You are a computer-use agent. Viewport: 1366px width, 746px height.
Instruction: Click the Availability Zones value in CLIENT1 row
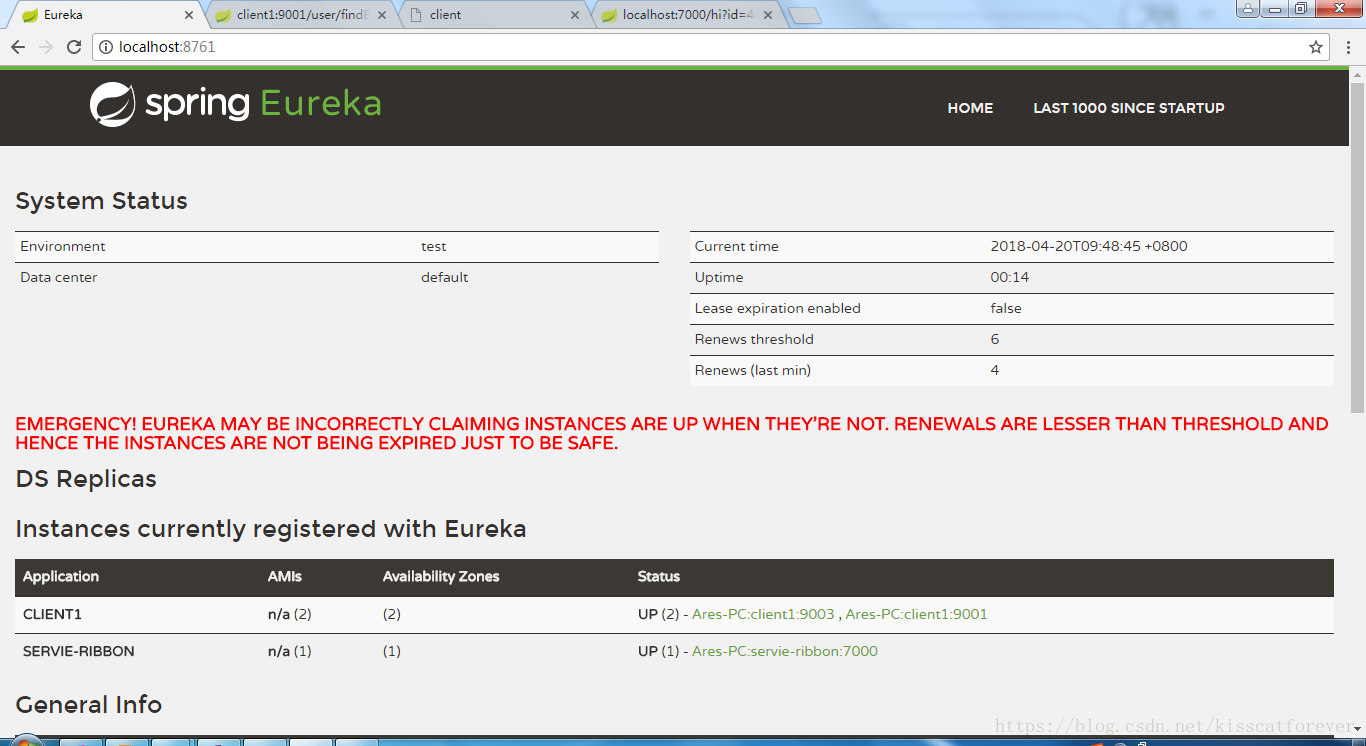(x=392, y=614)
